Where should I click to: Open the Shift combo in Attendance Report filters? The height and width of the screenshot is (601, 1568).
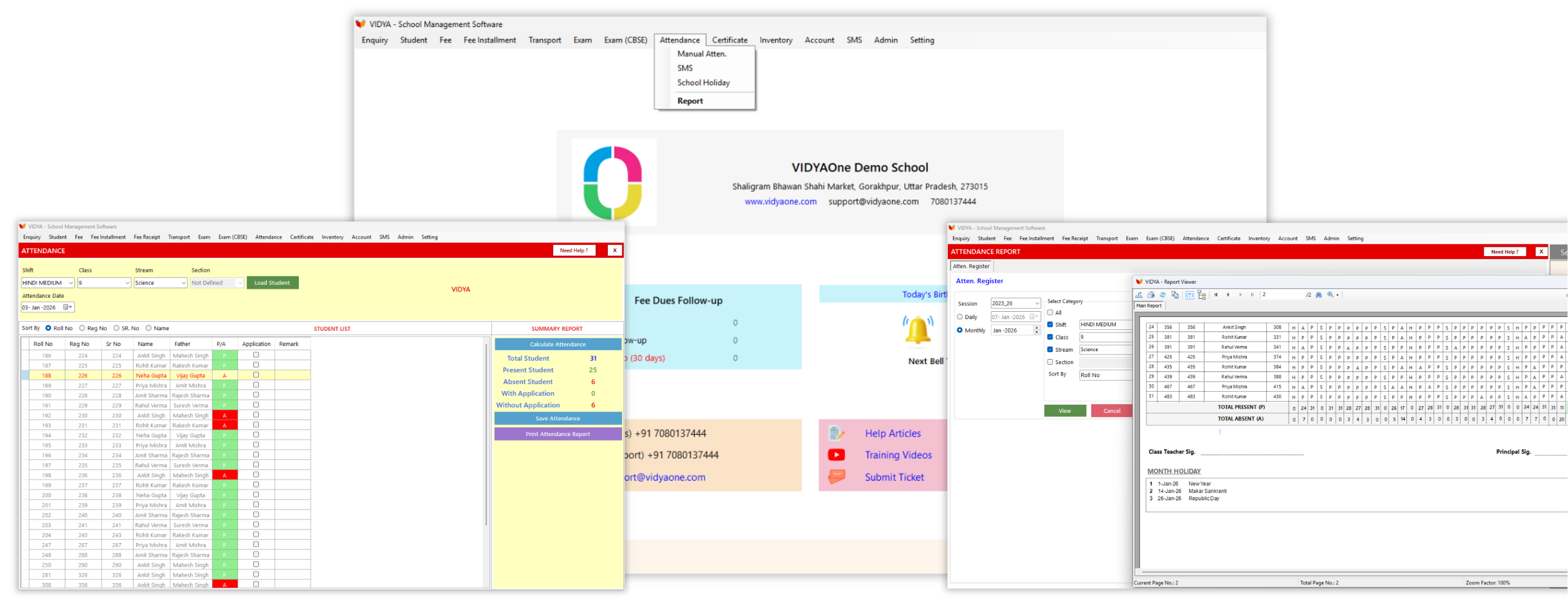[1105, 325]
